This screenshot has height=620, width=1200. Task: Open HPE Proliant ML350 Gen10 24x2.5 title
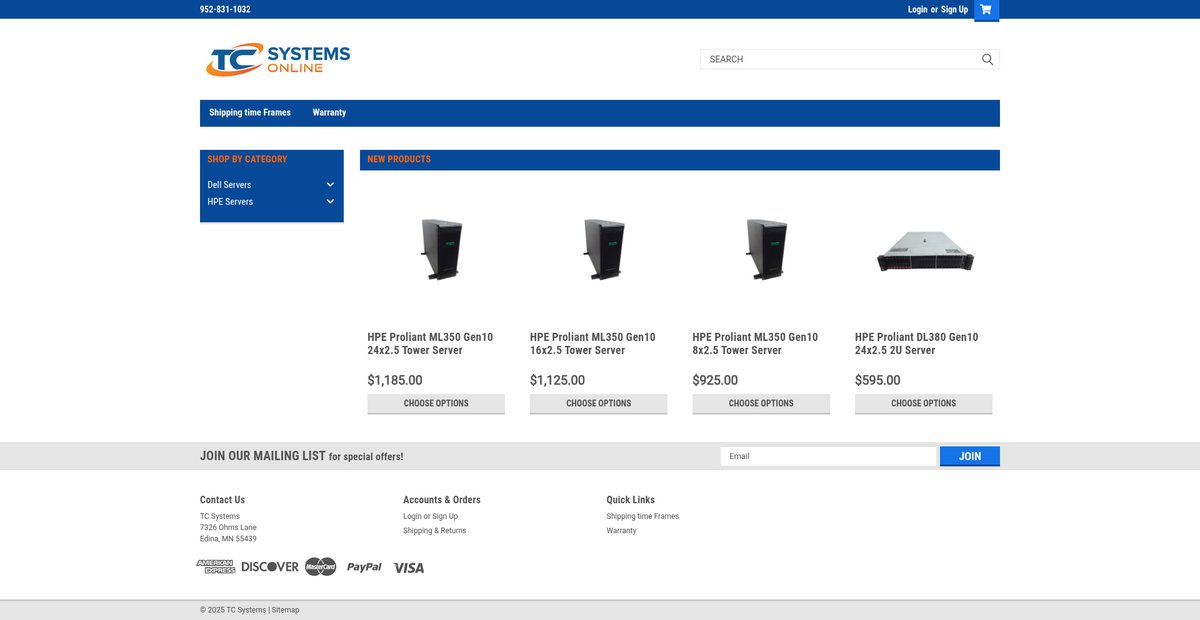[x=430, y=344]
